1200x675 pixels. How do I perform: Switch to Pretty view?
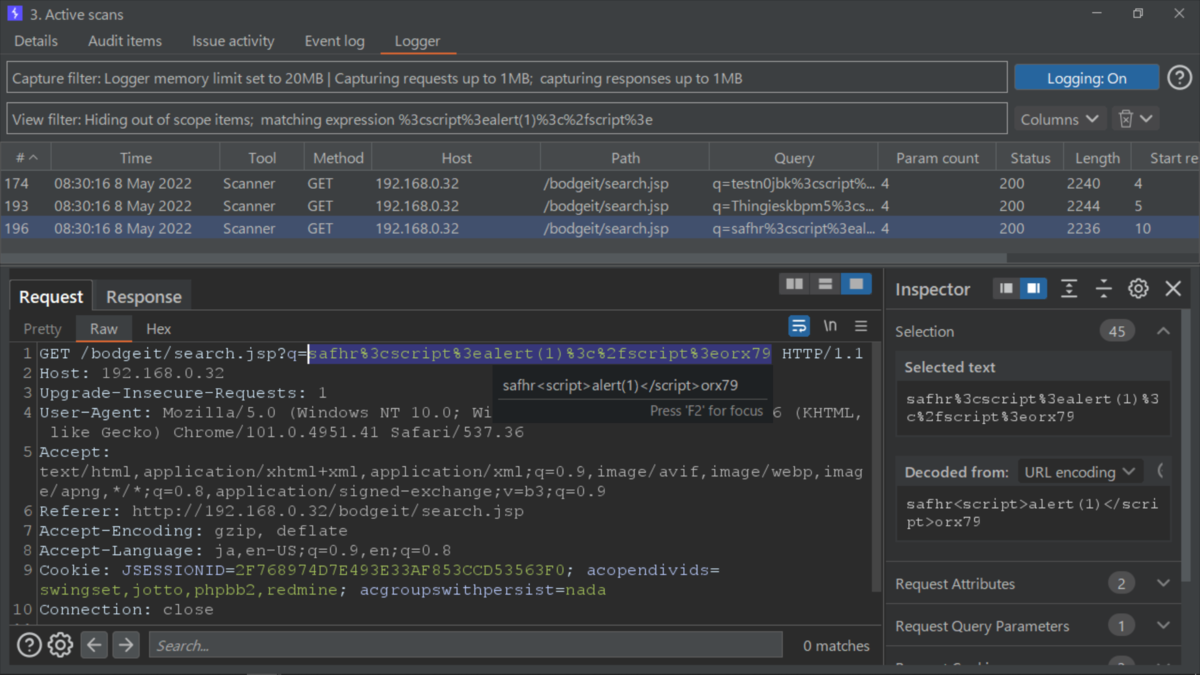click(x=43, y=328)
